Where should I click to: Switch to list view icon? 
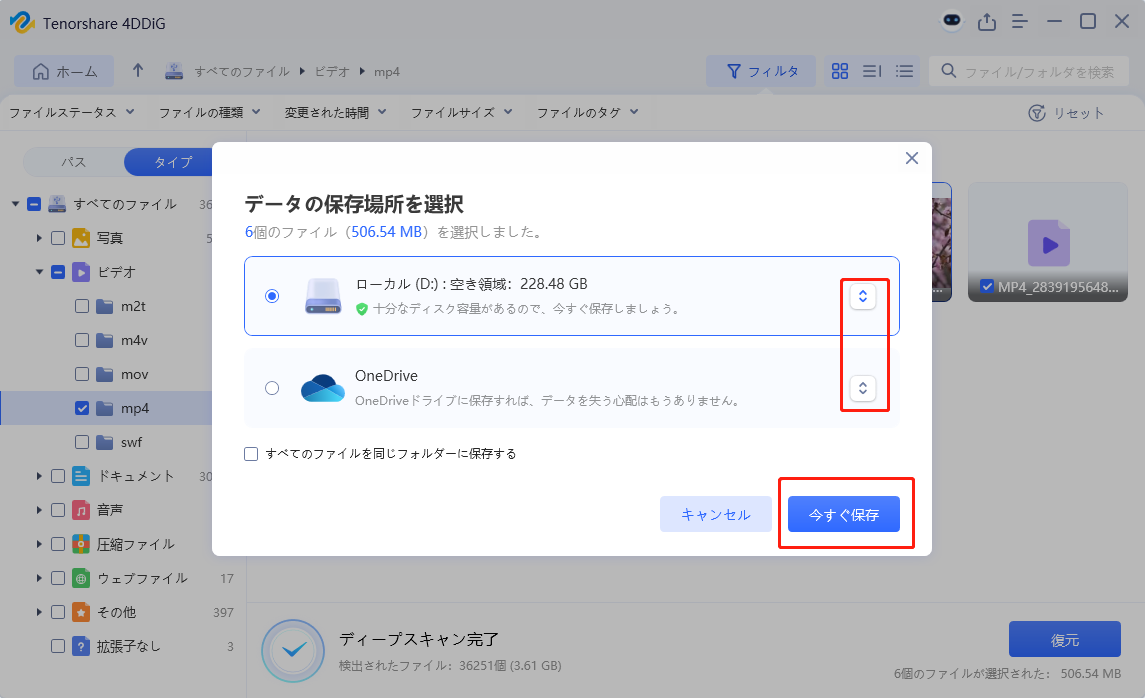click(x=904, y=71)
